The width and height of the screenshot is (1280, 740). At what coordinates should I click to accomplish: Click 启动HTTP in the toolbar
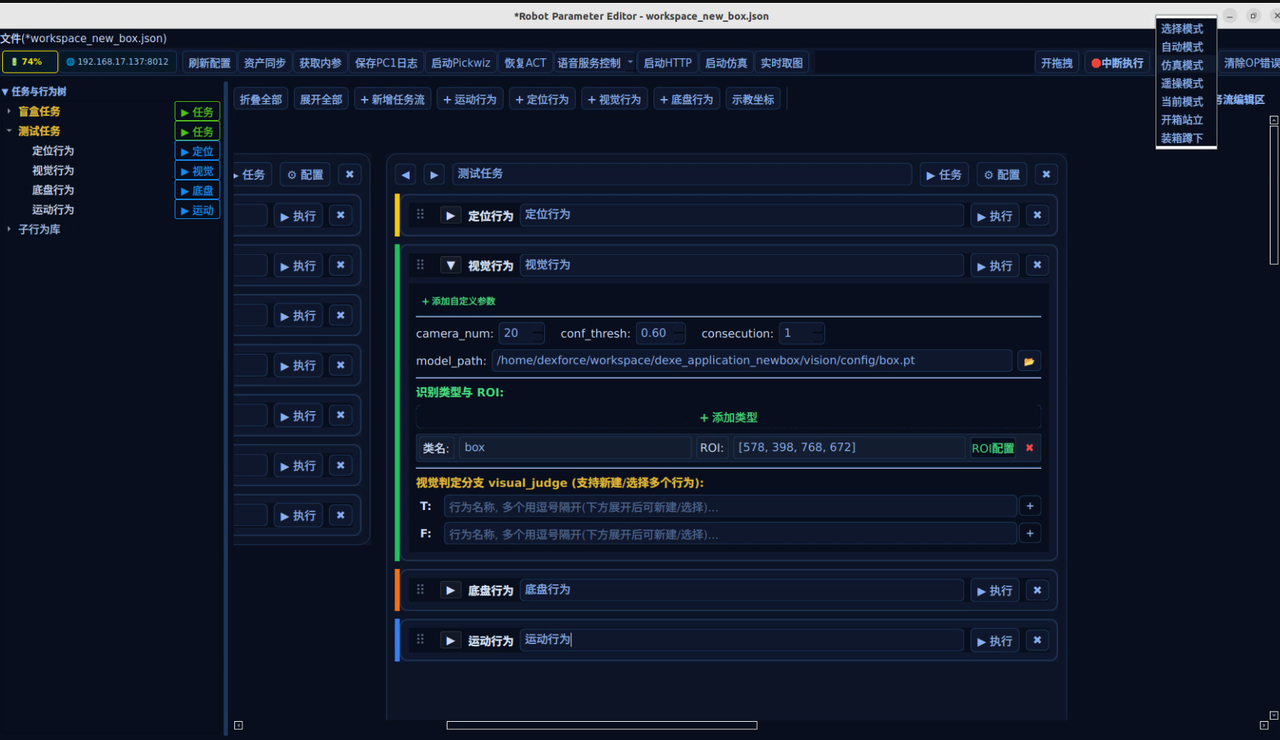[x=667, y=63]
